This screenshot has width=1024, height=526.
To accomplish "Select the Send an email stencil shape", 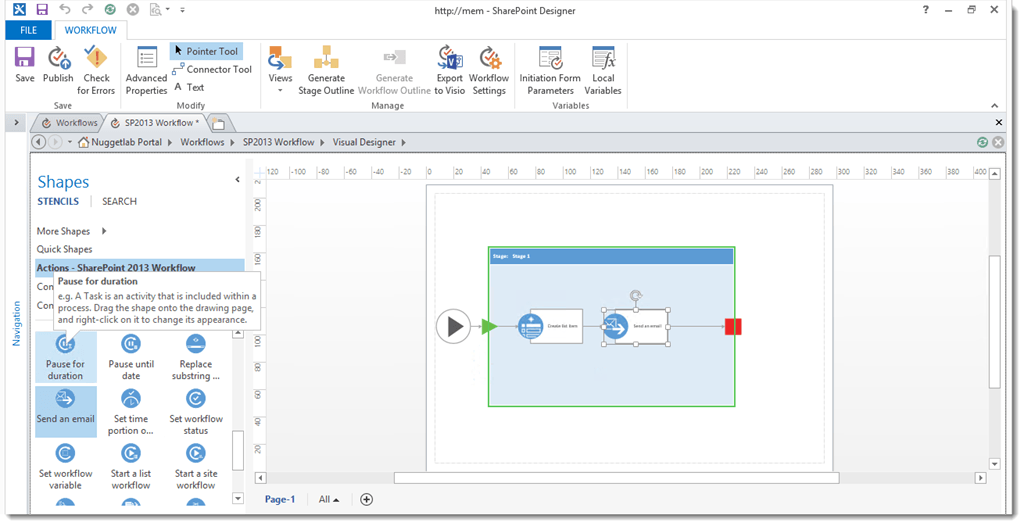I will 65,412.
